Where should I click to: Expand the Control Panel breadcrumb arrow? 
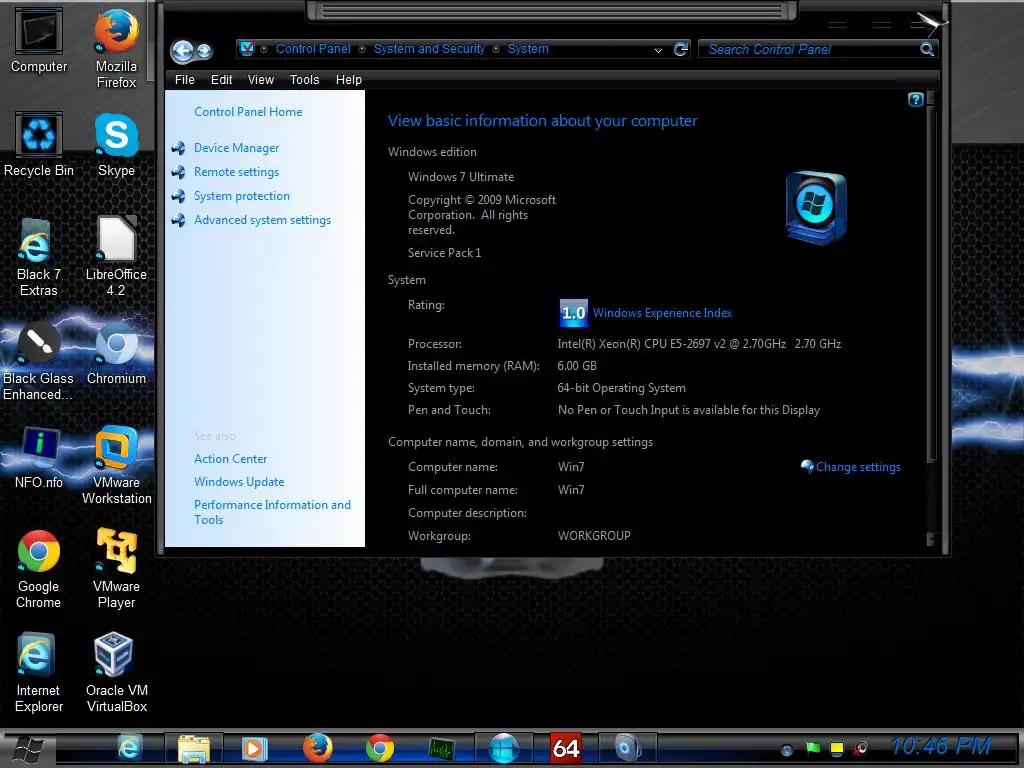pyautogui.click(x=361, y=49)
